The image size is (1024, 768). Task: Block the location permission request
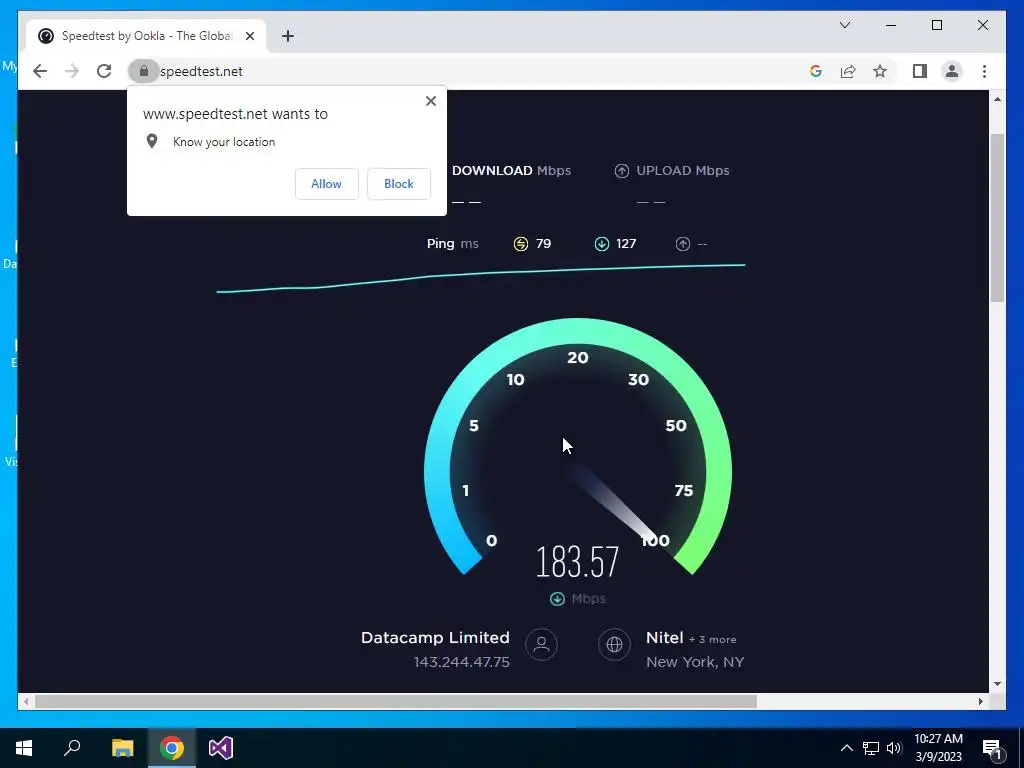pos(398,184)
